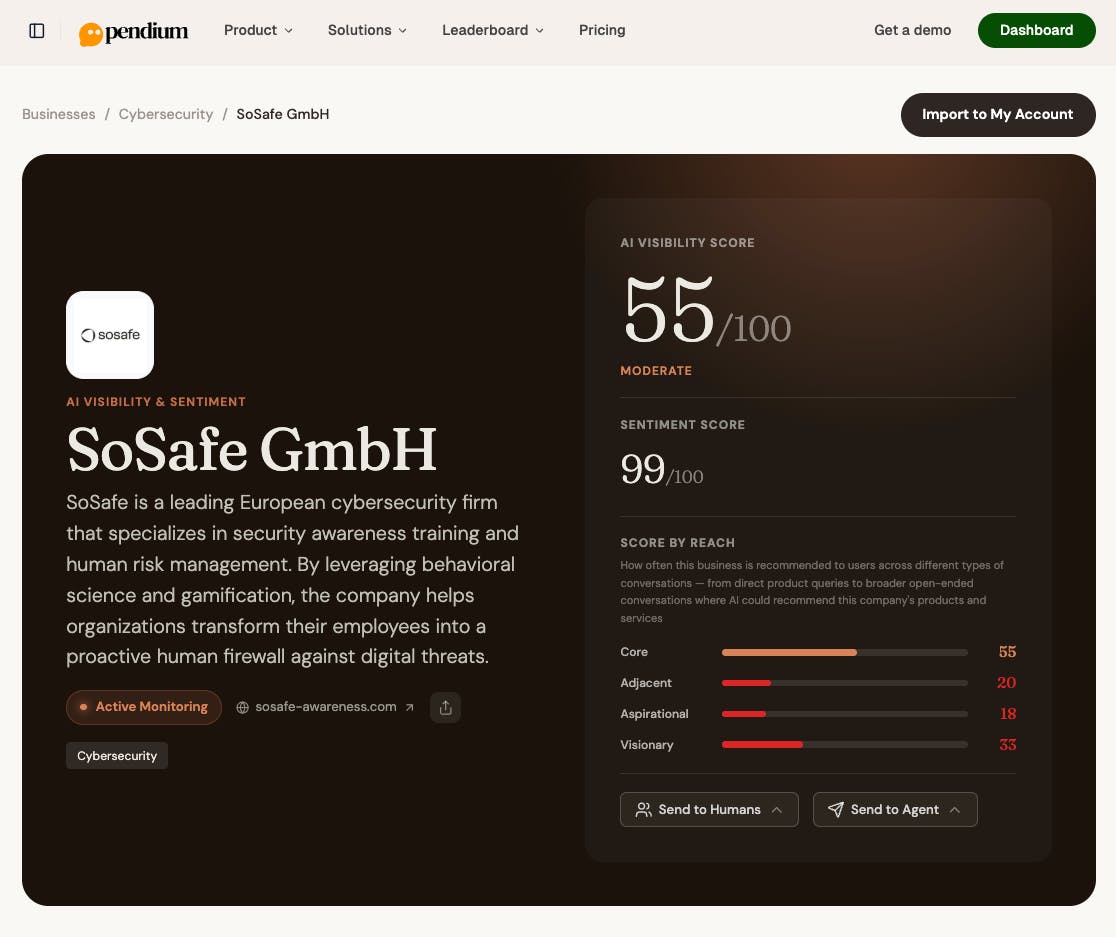Click the people icon on Send to Humans
This screenshot has height=937, width=1116.
pos(643,810)
